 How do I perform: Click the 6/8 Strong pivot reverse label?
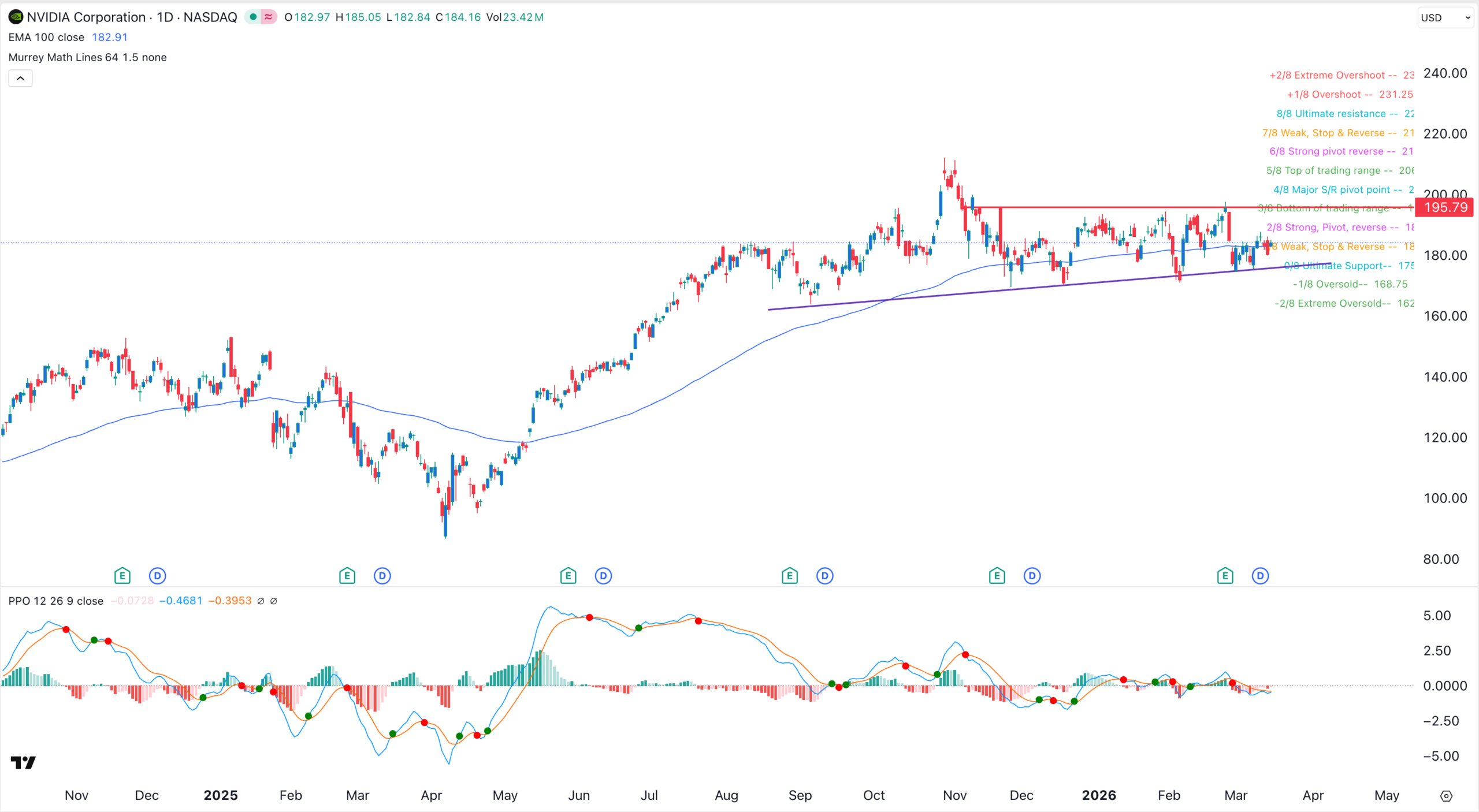click(x=1341, y=152)
